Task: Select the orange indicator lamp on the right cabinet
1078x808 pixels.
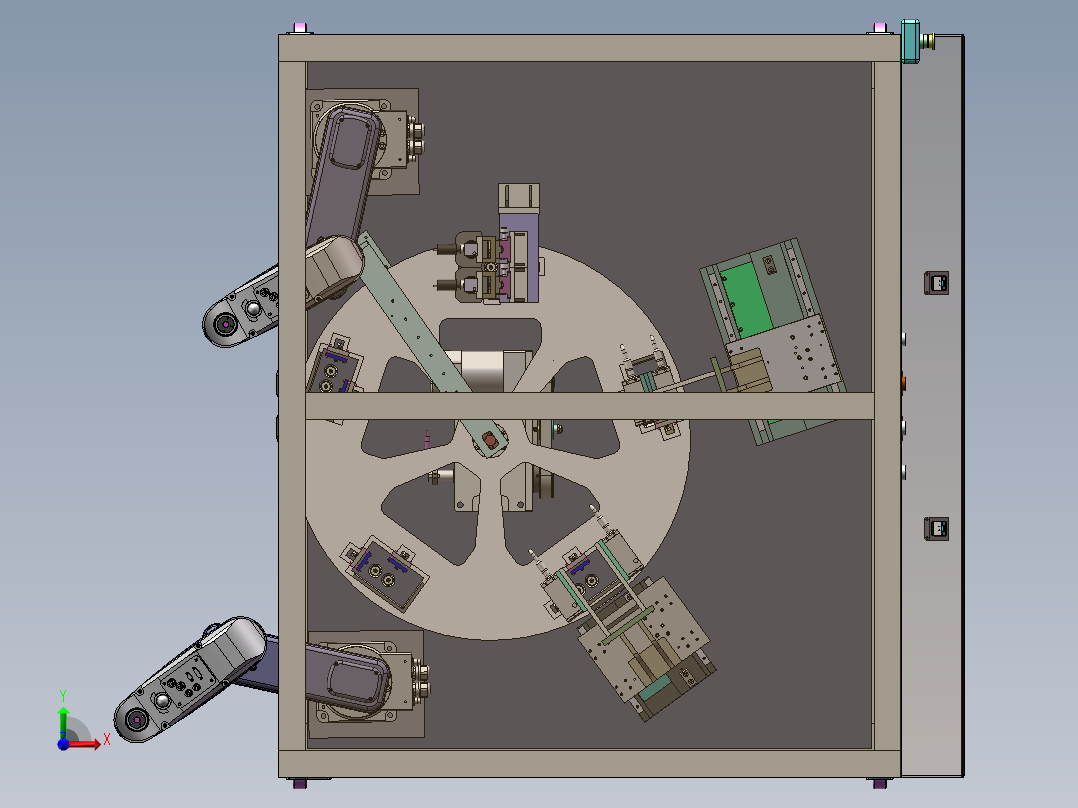Action: pos(903,382)
